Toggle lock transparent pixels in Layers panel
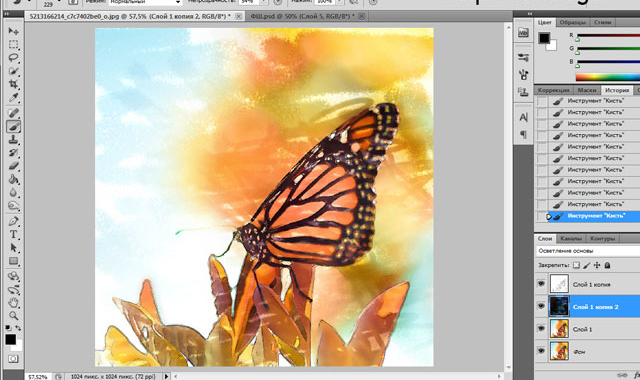This screenshot has height=380, width=640. click(x=576, y=265)
